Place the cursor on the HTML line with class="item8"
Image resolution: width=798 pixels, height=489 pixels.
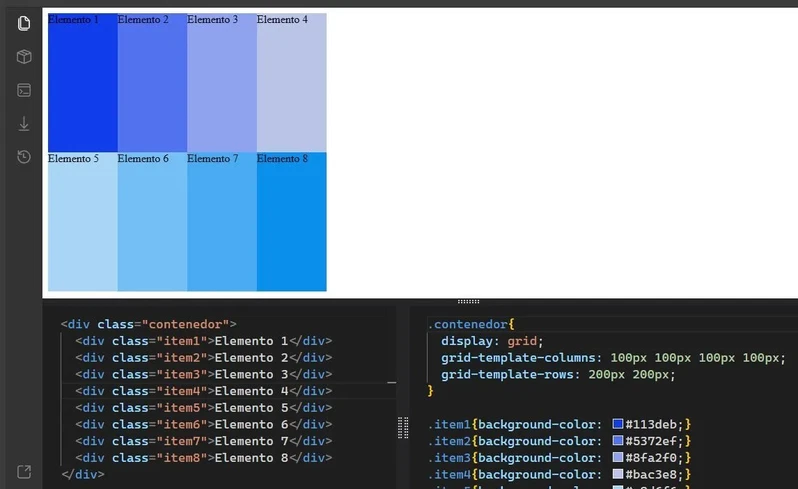204,458
